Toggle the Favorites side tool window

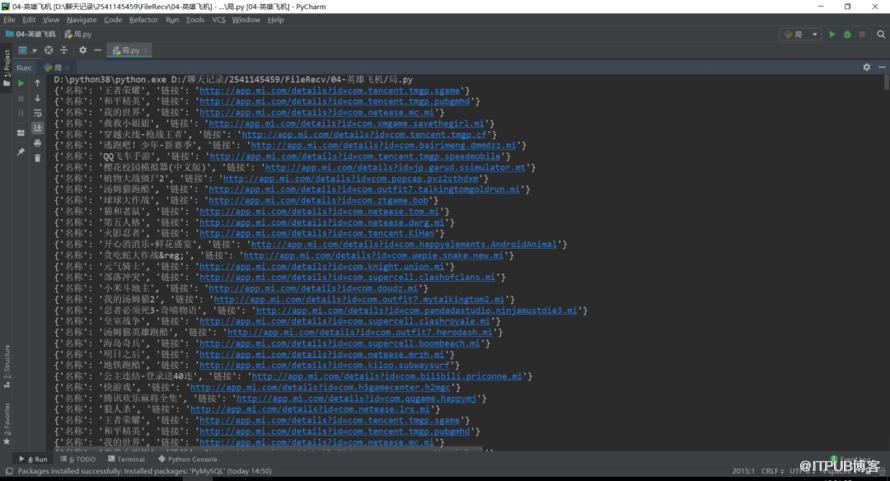point(7,424)
